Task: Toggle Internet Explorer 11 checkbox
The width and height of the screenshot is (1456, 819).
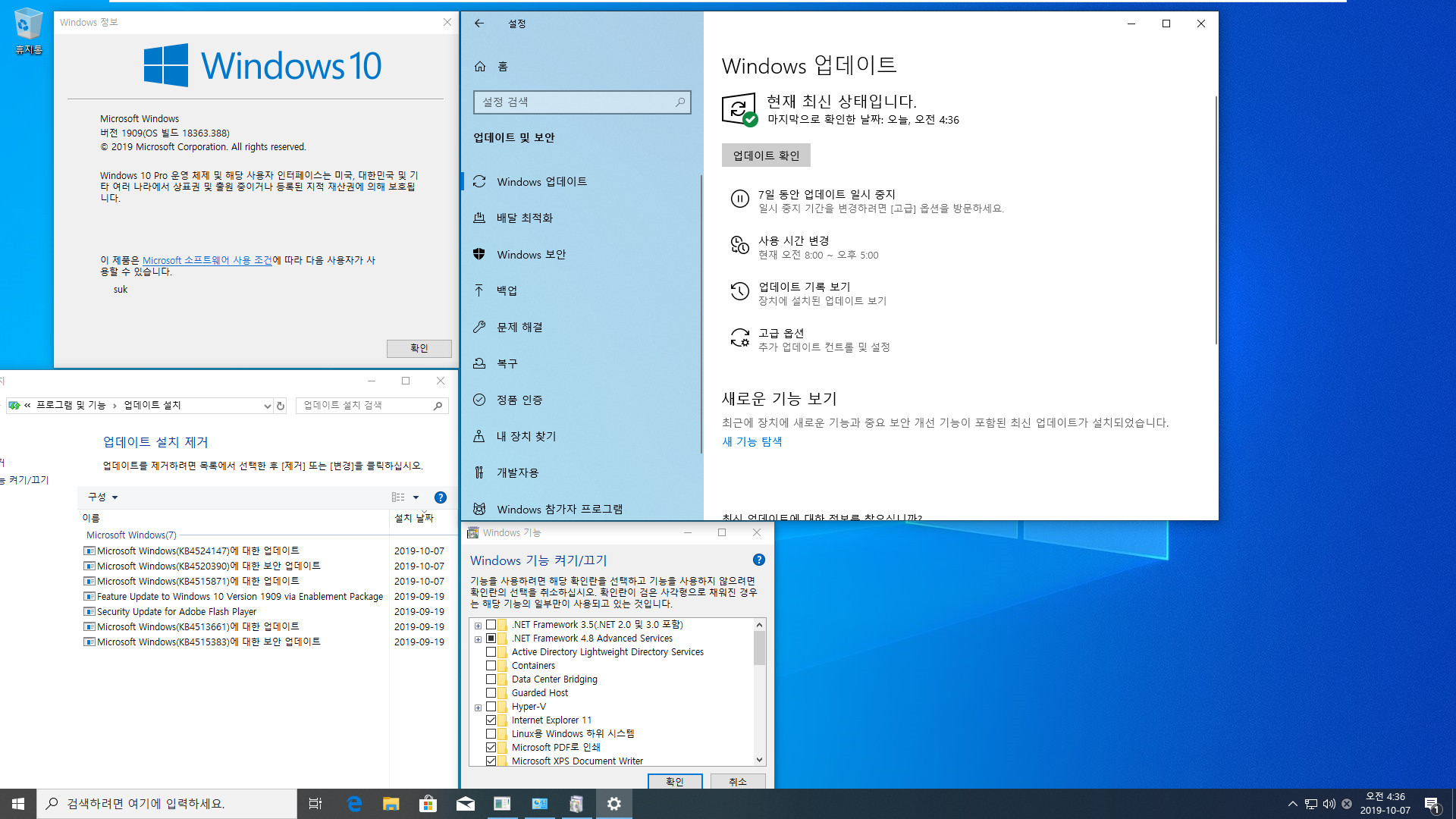Action: pyautogui.click(x=492, y=720)
